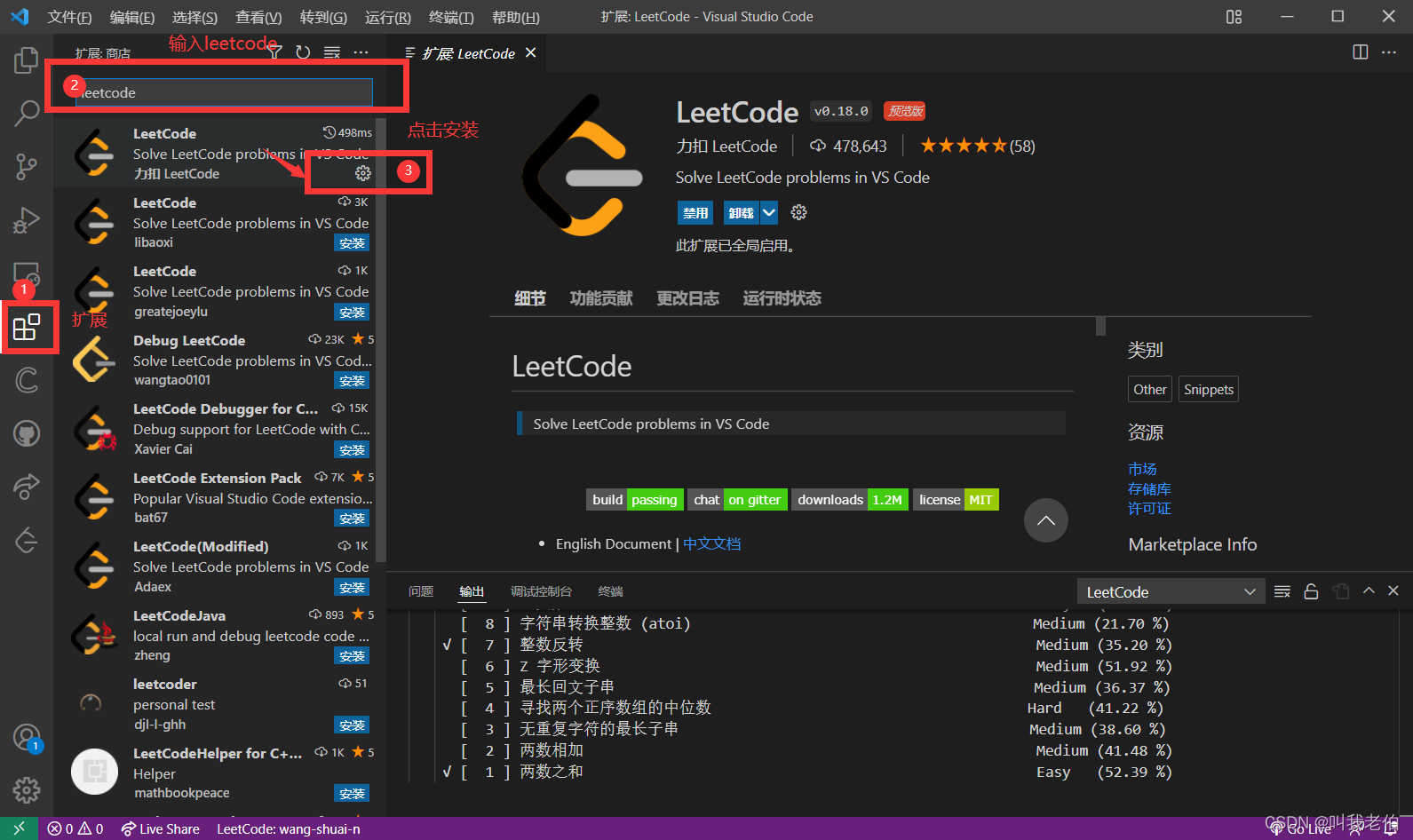
Task: Open the 许可证 license link
Action: (1149, 509)
